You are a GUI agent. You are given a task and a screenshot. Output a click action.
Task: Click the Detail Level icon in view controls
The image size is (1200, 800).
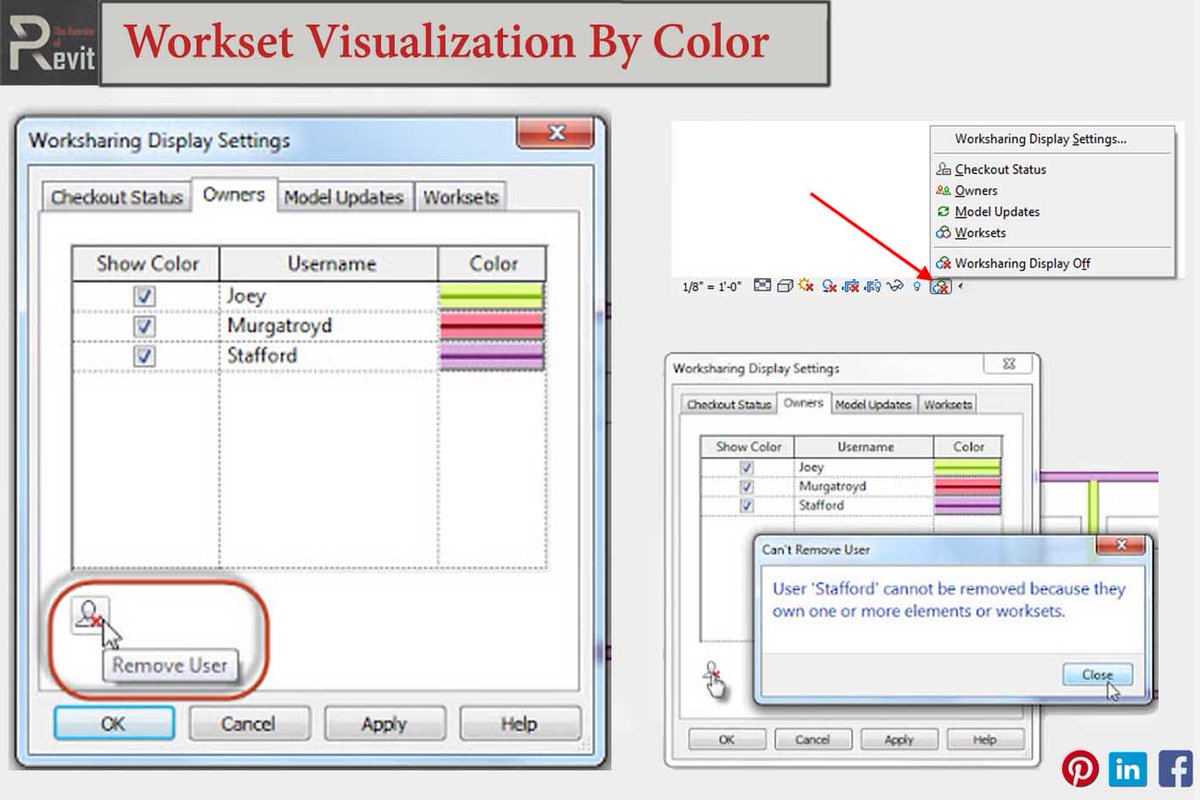(x=763, y=286)
